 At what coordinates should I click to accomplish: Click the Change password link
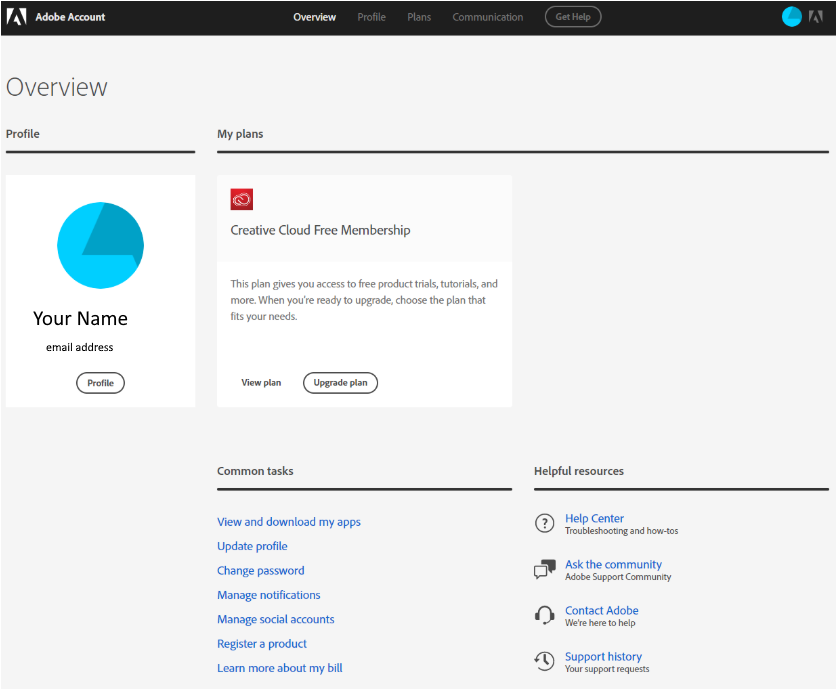pyautogui.click(x=261, y=571)
